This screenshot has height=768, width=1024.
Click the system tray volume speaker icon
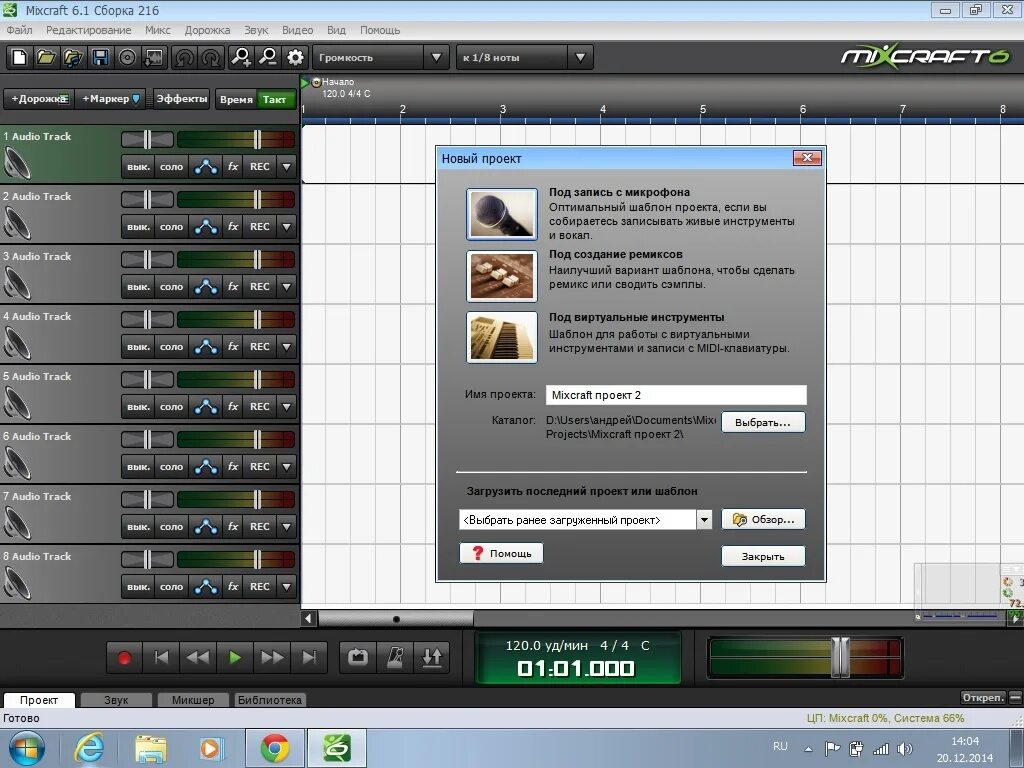click(x=905, y=748)
